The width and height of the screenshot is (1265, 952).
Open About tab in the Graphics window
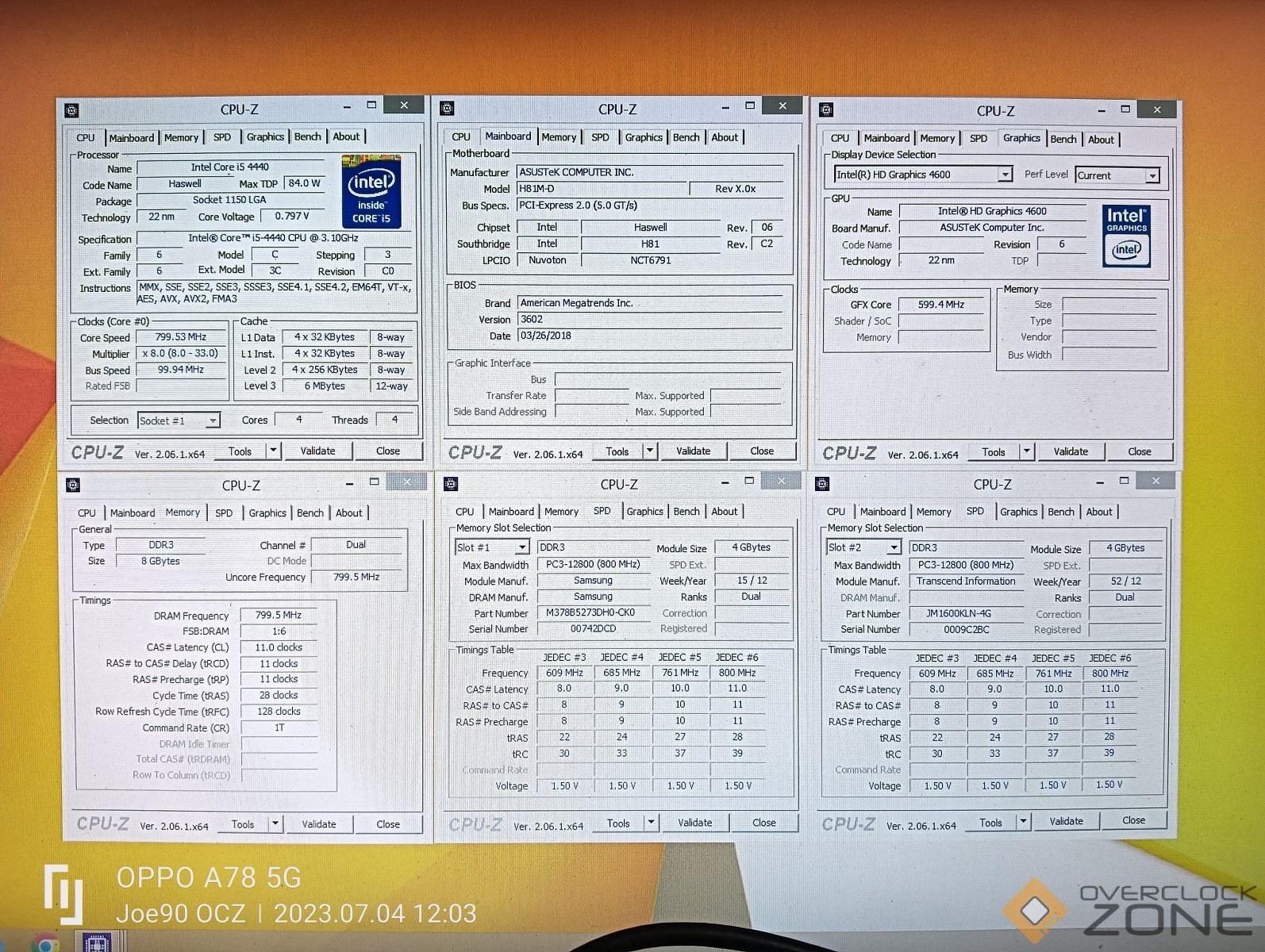pos(1101,140)
